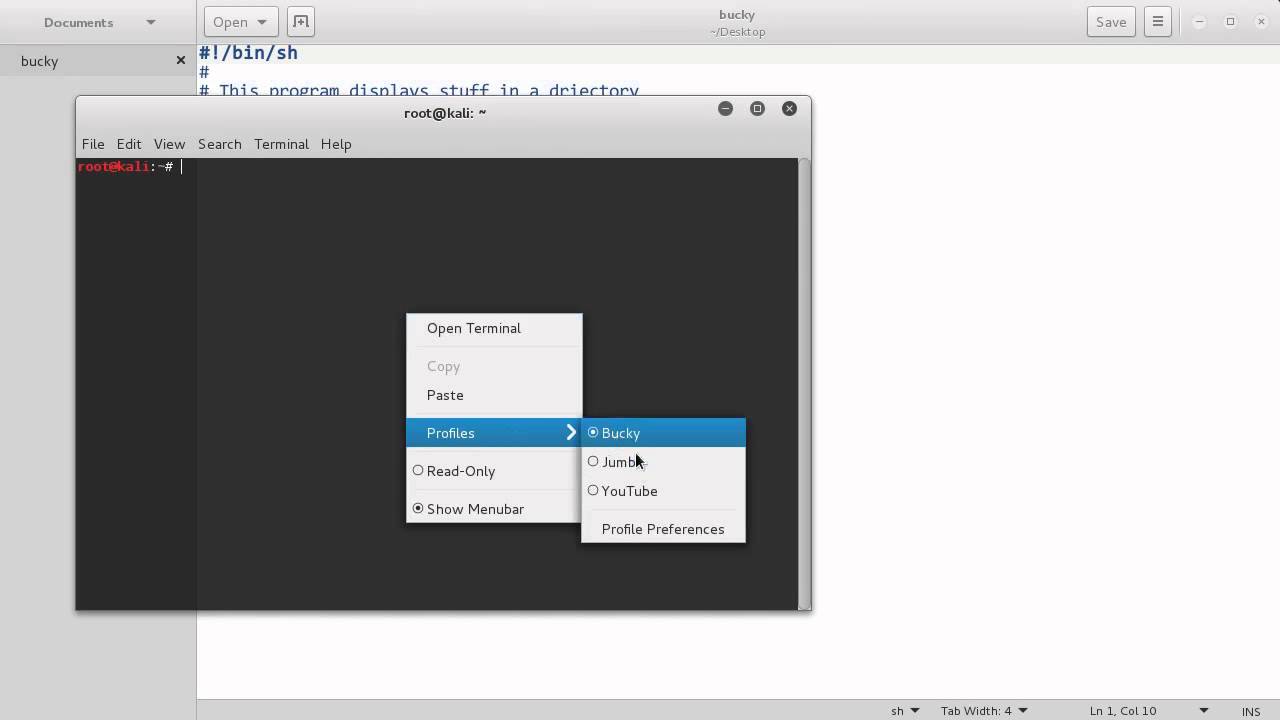Viewport: 1280px width, 720px height.
Task: Open the gedit Open button dropdown
Action: pyautogui.click(x=240, y=21)
